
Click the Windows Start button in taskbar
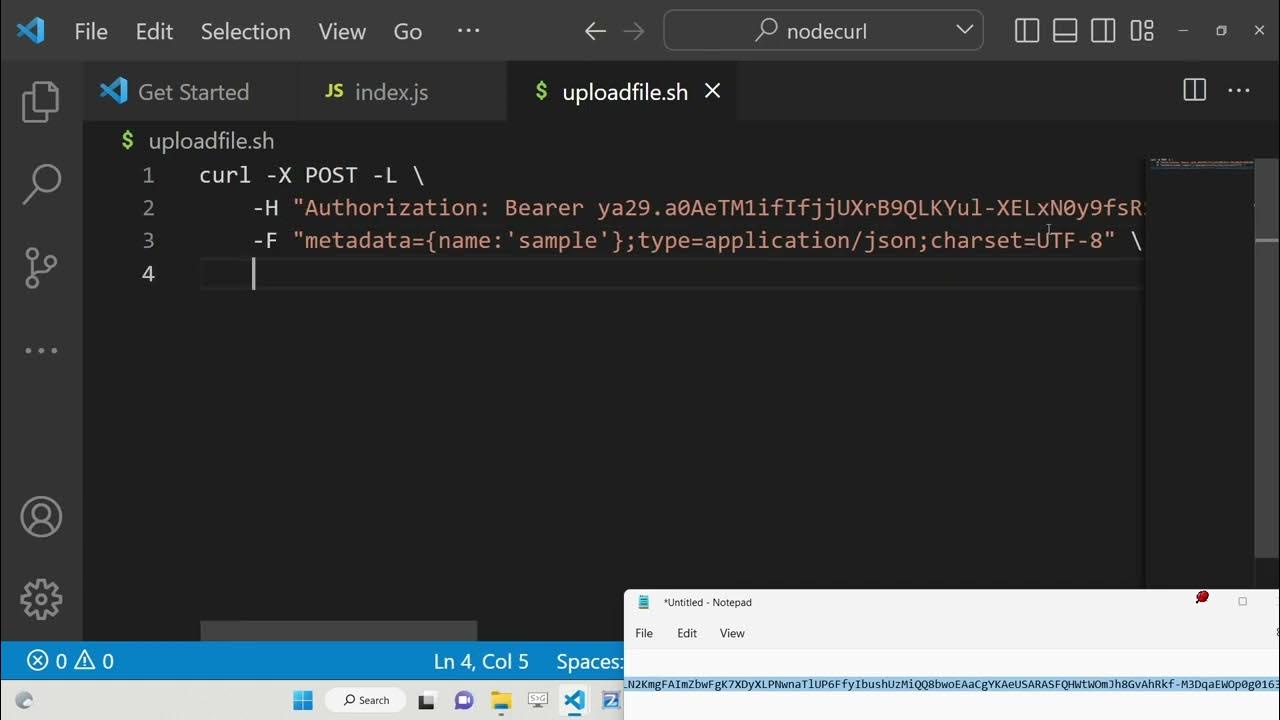303,700
